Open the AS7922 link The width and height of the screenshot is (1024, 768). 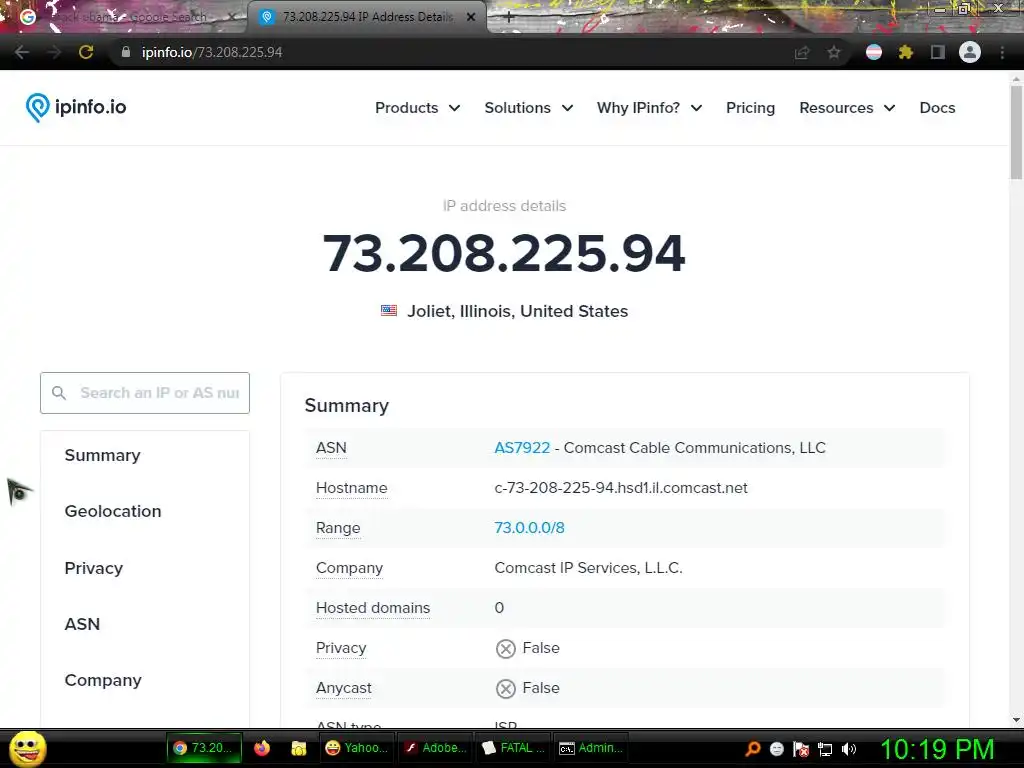click(522, 448)
